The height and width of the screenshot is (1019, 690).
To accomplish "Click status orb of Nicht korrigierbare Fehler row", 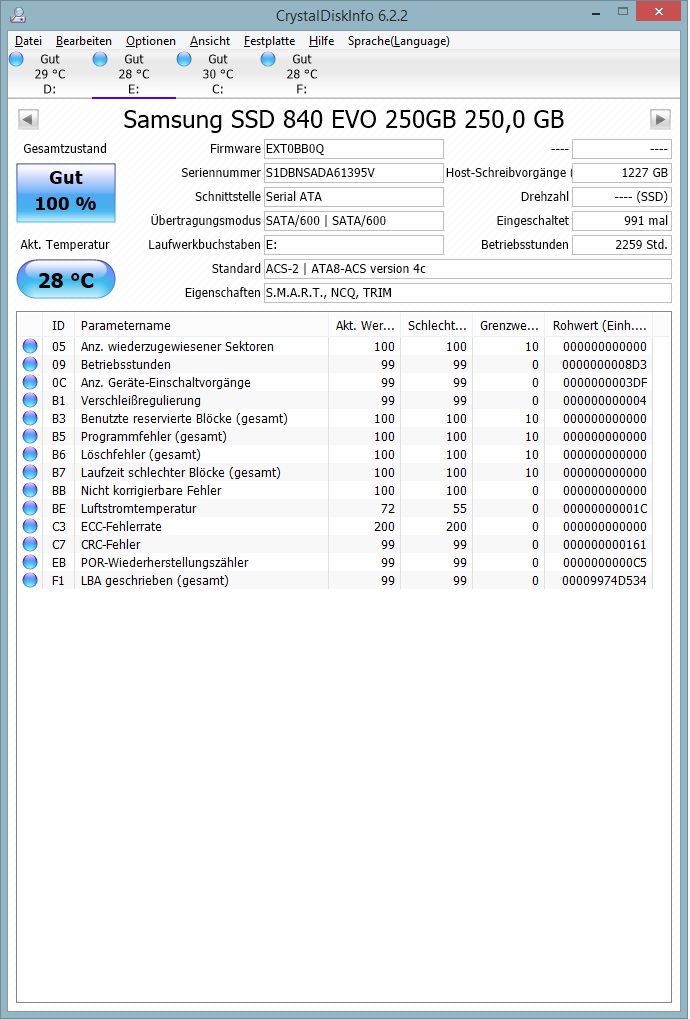I will pyautogui.click(x=30, y=491).
